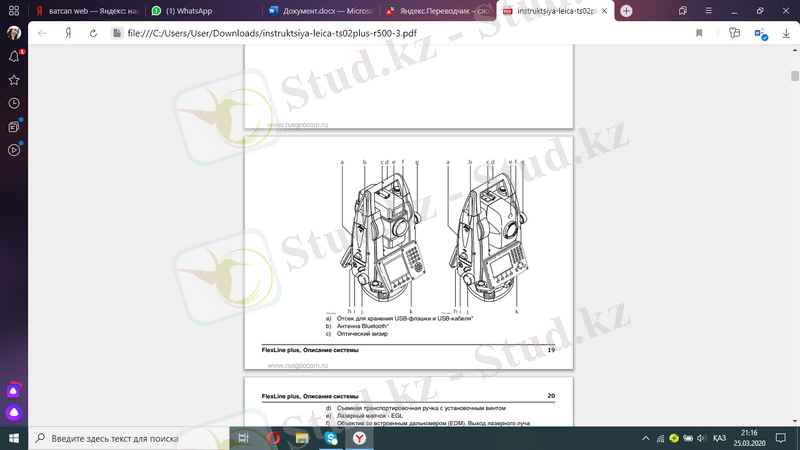Viewport: 800px width, 450px height.
Task: Click the scrollbar down arrow
Action: (794, 421)
